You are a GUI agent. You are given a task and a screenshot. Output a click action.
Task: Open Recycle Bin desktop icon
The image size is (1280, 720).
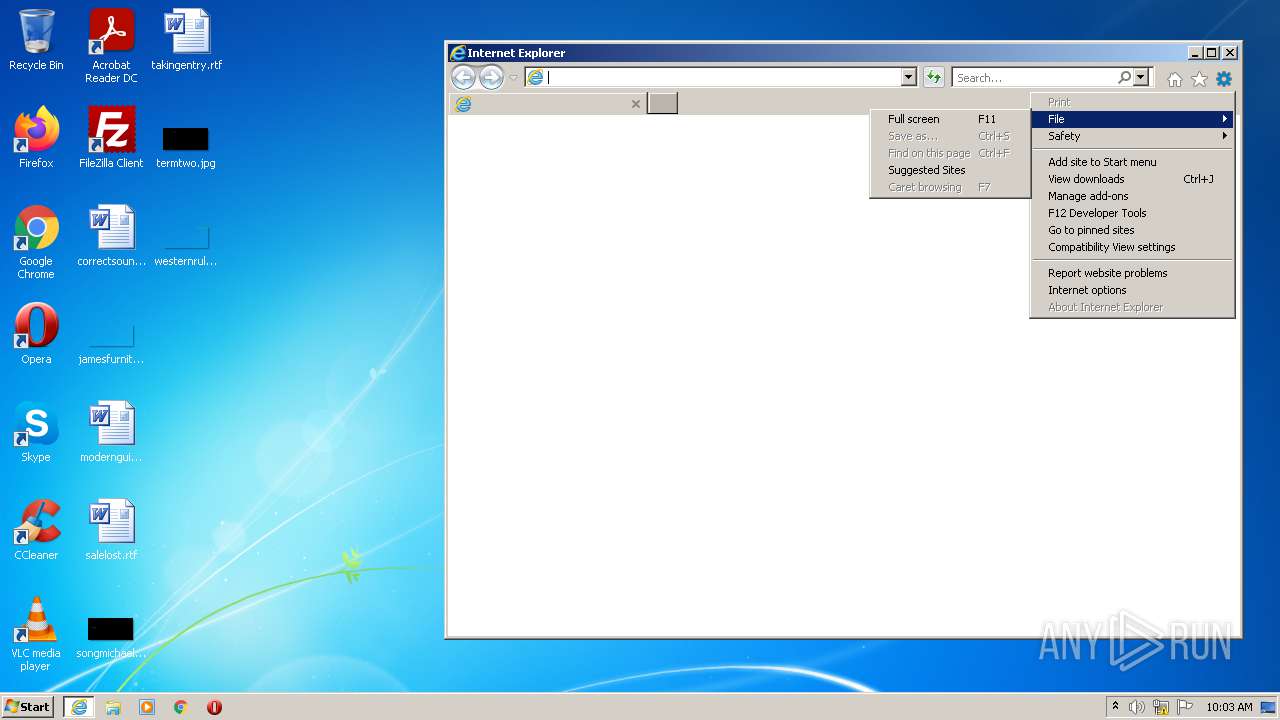[x=36, y=40]
